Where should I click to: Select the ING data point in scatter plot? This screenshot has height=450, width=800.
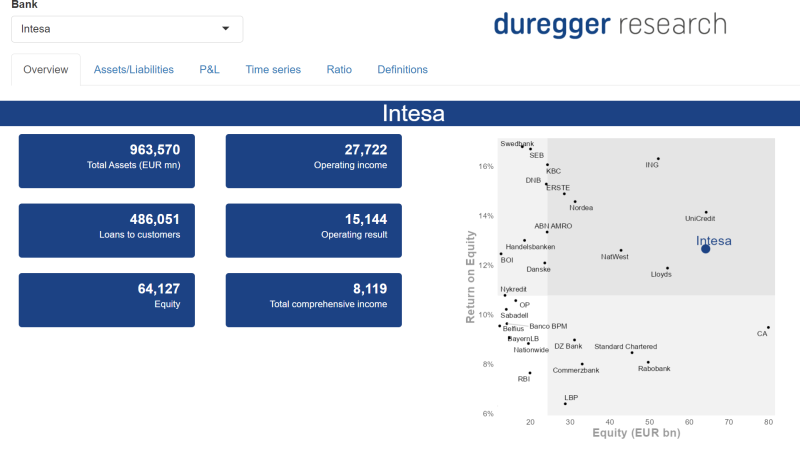click(x=658, y=158)
